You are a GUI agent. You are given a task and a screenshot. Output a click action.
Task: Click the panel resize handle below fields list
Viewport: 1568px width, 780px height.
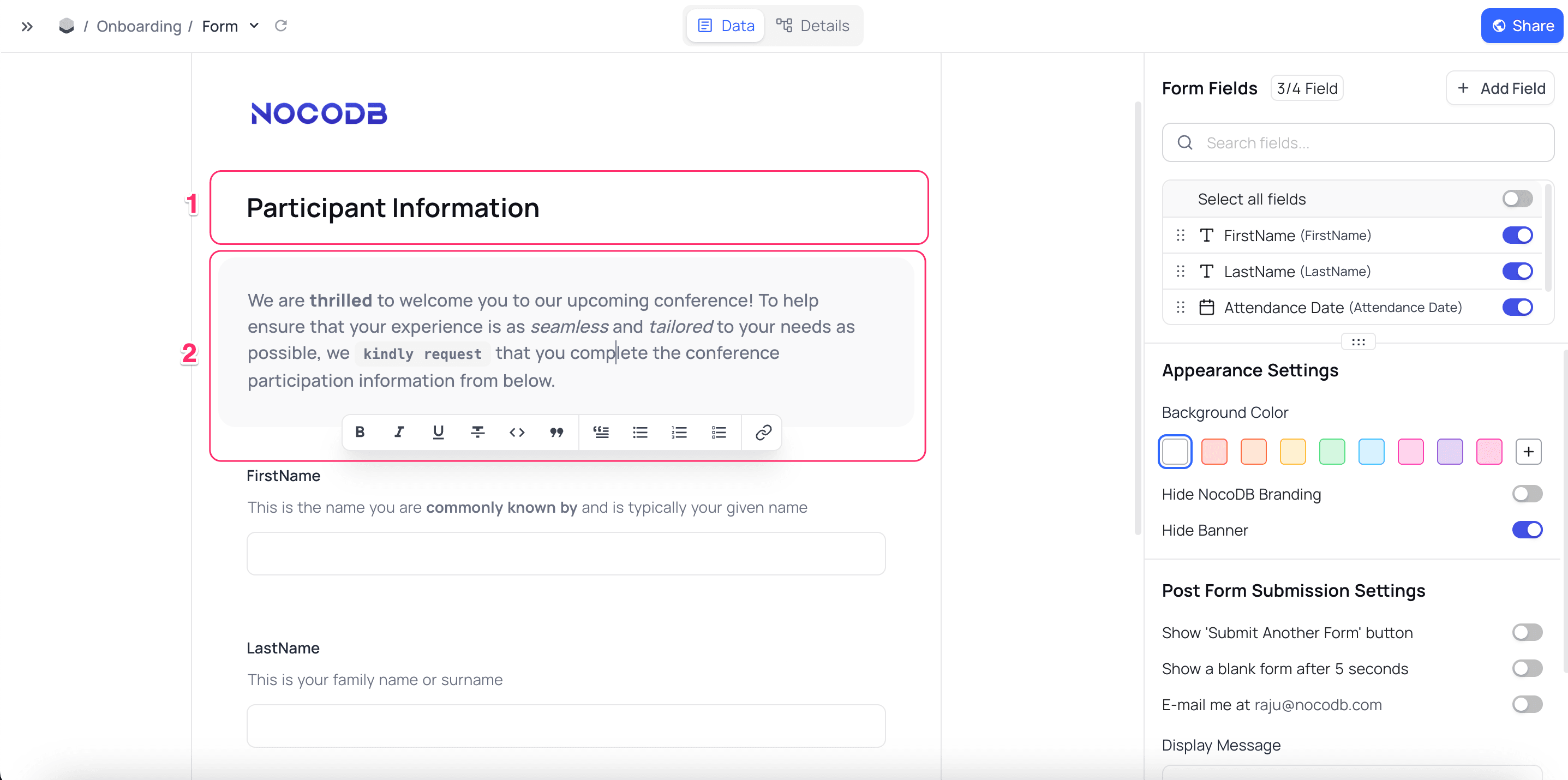coord(1358,342)
